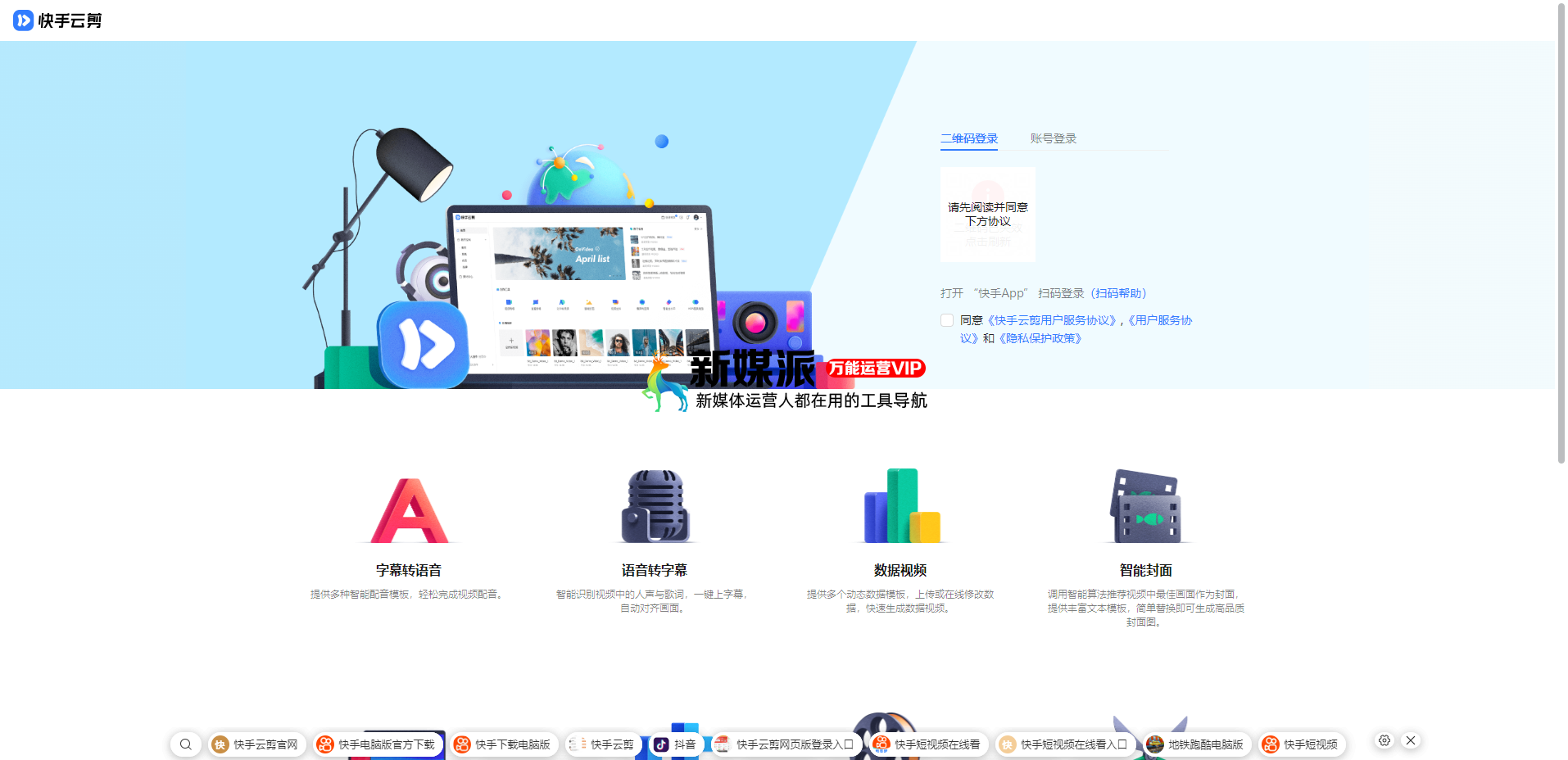The image size is (1568, 760).
Task: Open 快手云剪官网 suggestion chip
Action: pyautogui.click(x=256, y=744)
